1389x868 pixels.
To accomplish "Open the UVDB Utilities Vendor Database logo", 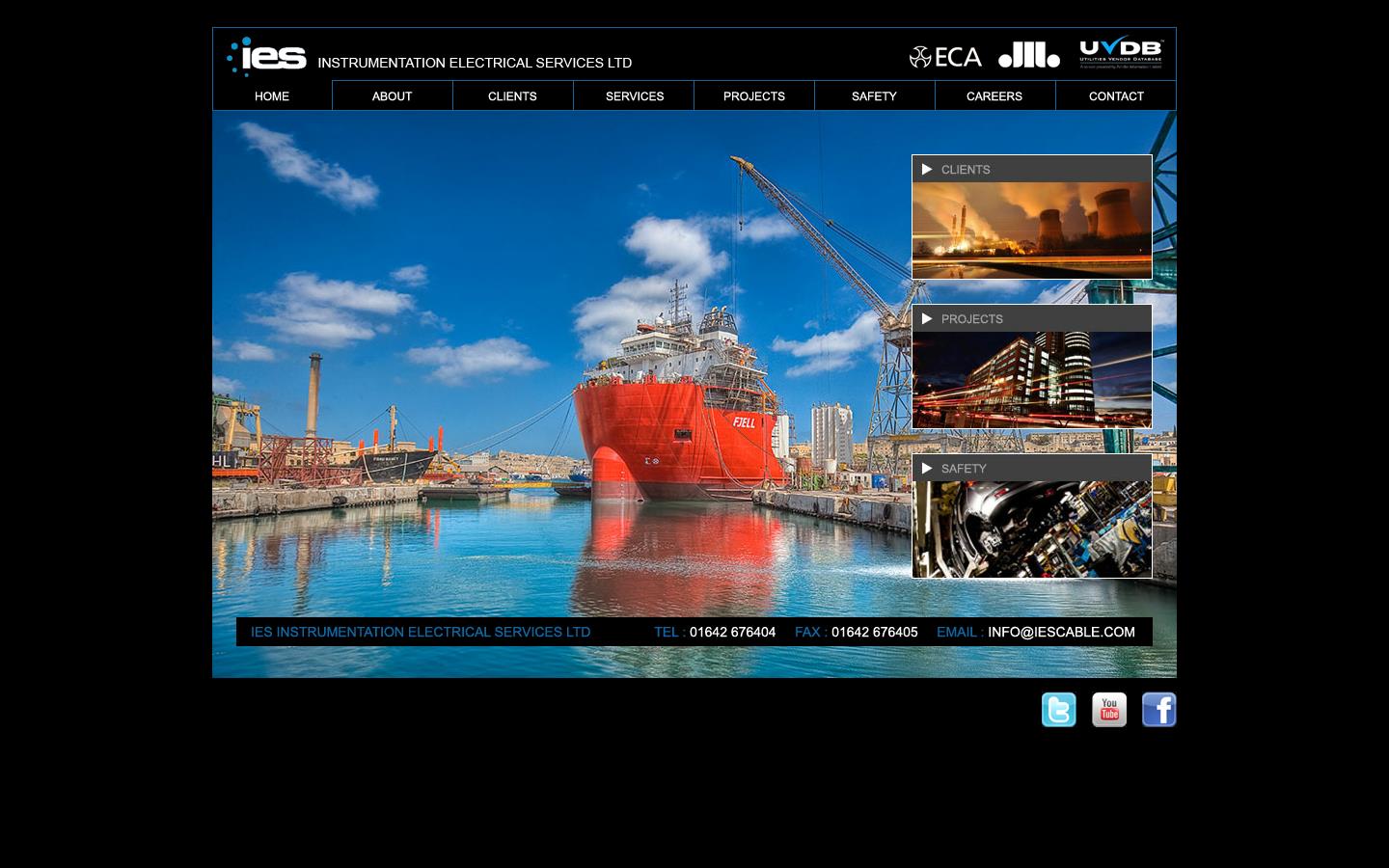I will [x=1120, y=53].
